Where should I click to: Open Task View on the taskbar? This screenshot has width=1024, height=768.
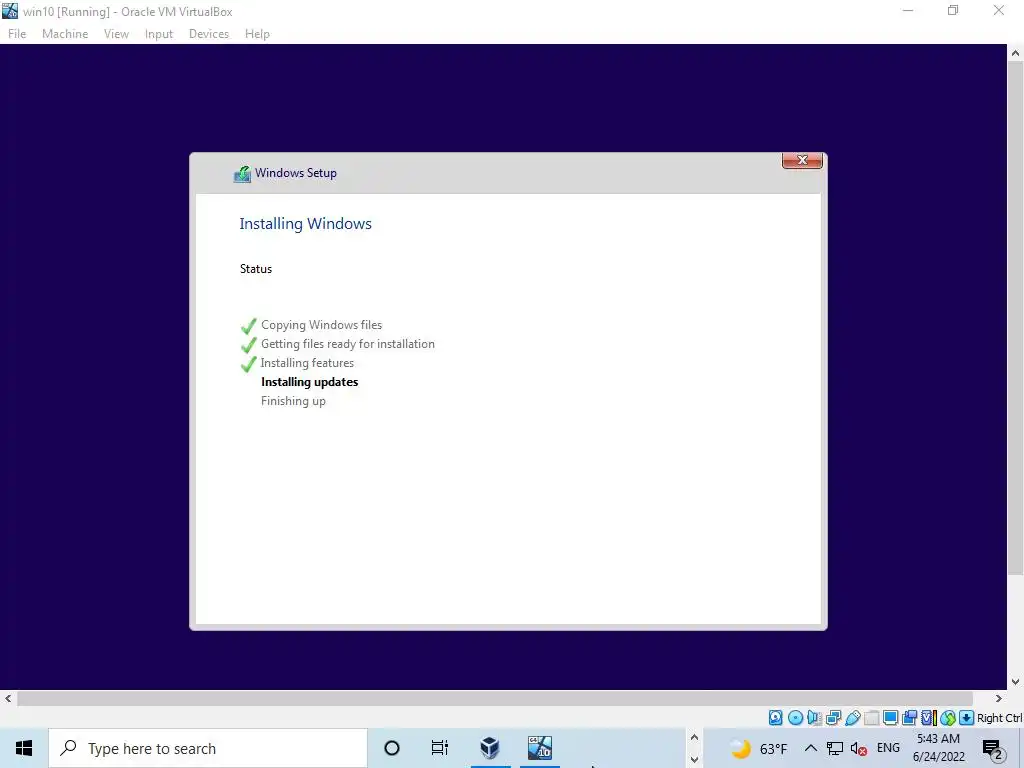click(x=440, y=748)
